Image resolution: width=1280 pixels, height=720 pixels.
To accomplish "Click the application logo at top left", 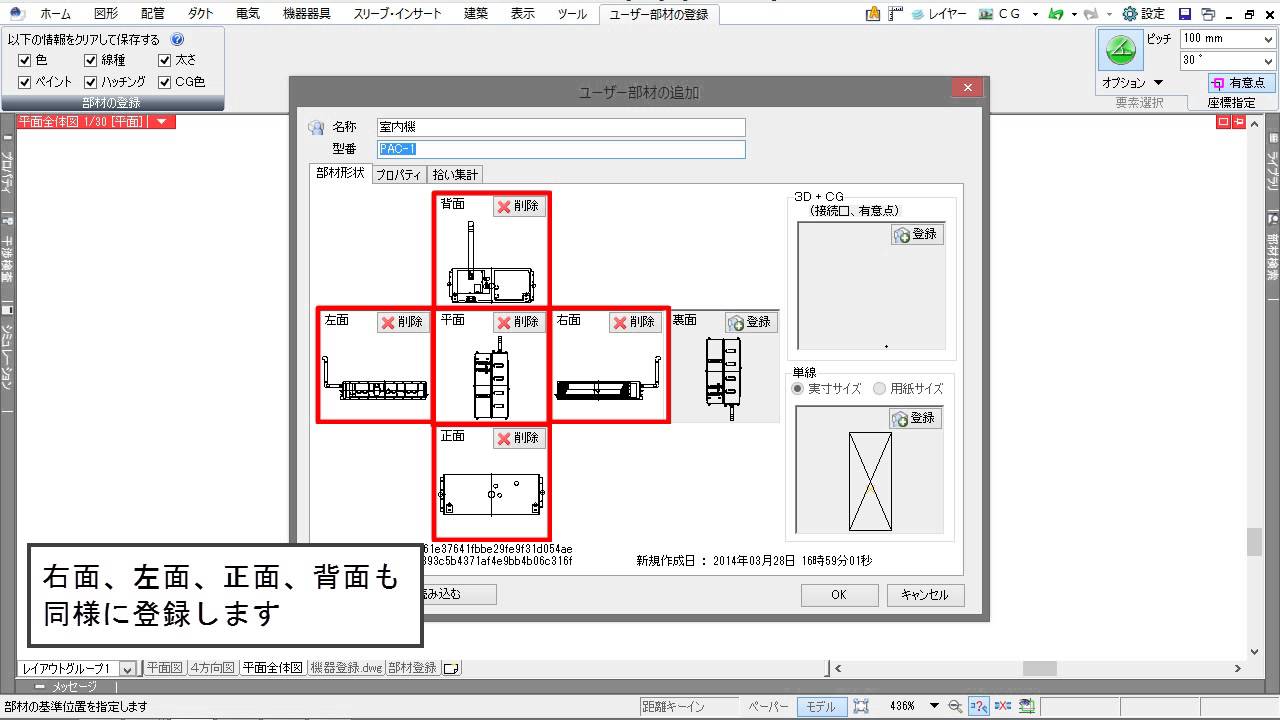I will tap(15, 13).
